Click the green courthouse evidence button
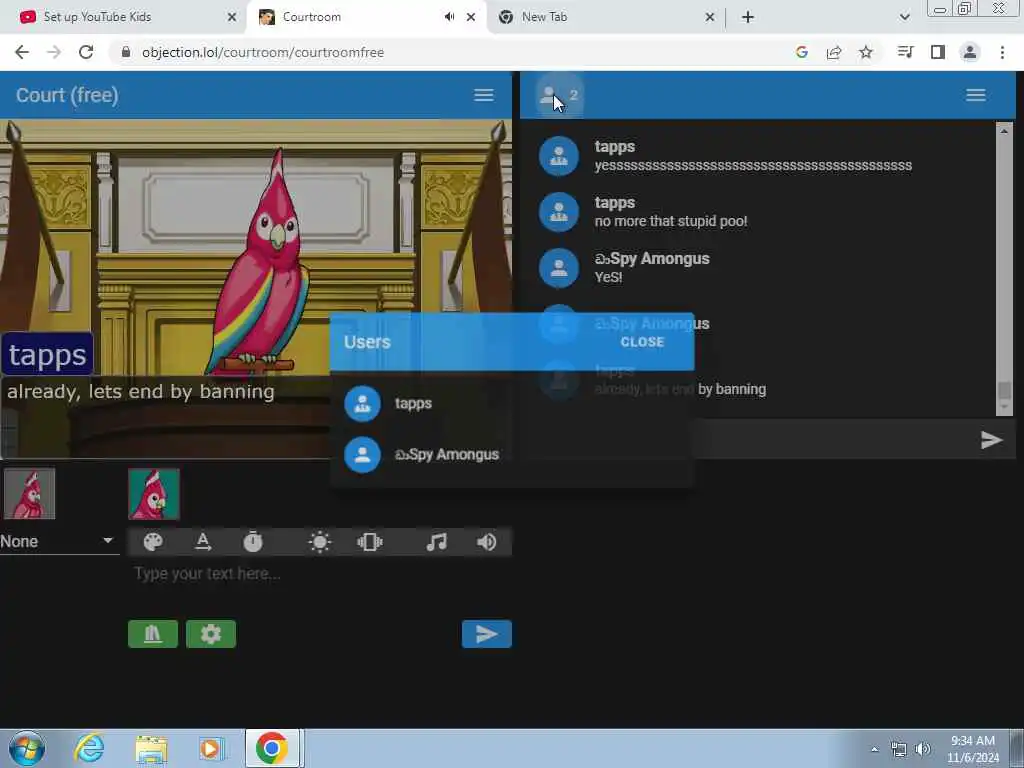 tap(153, 634)
